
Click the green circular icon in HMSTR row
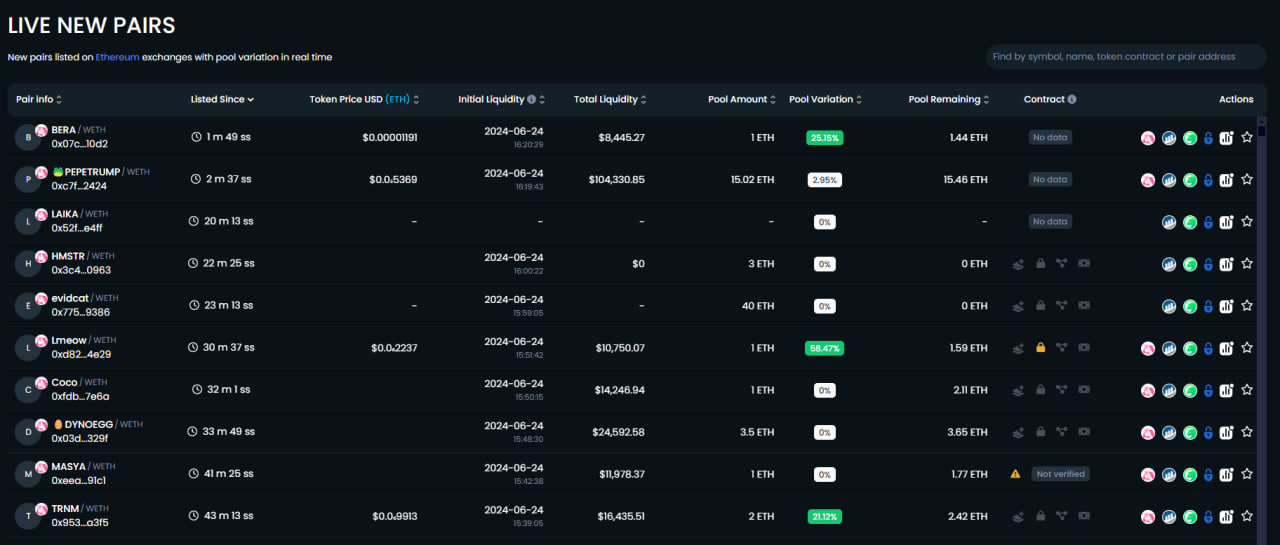tap(1190, 264)
